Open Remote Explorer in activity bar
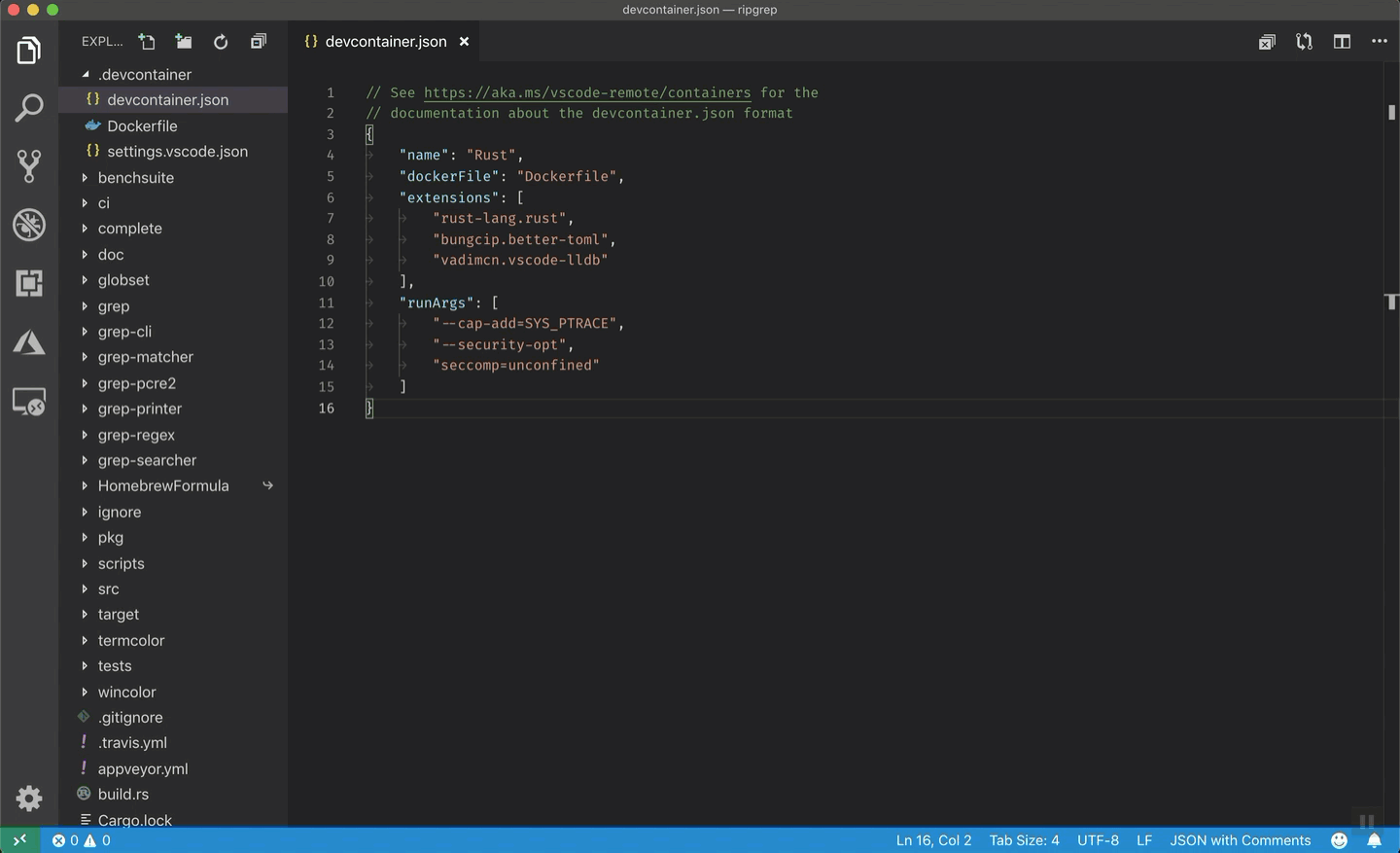This screenshot has width=1400, height=853. pyautogui.click(x=29, y=402)
